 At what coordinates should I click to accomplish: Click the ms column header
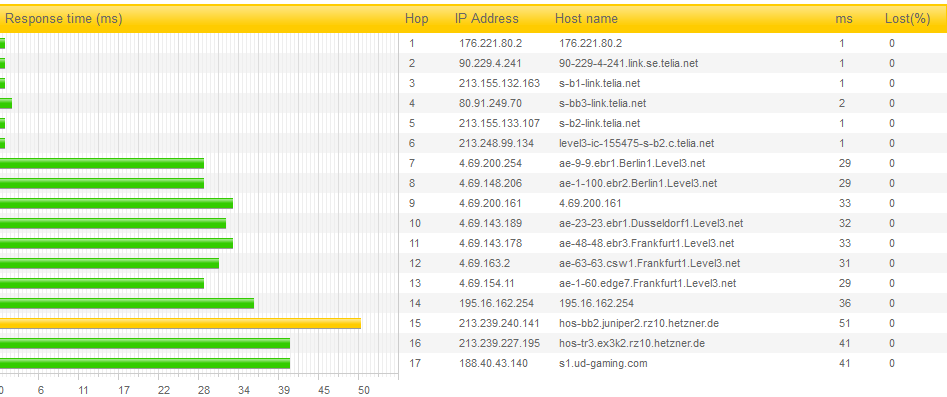[x=844, y=19]
